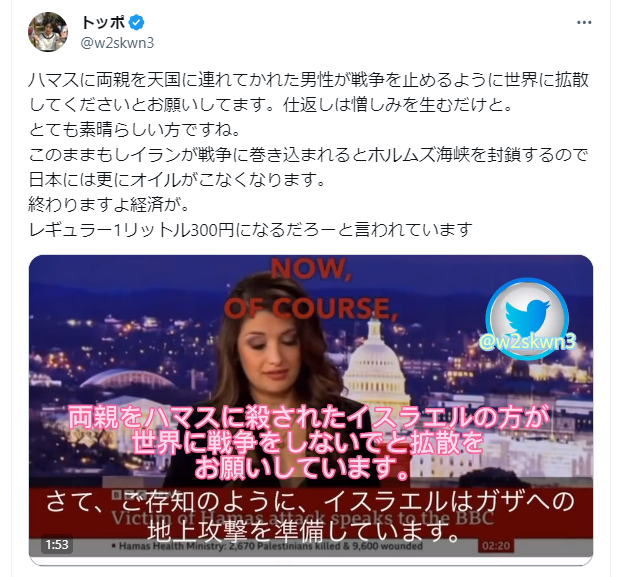Open the トッポ display name link
Screen dimensions: 623x577
[x=104, y=23]
